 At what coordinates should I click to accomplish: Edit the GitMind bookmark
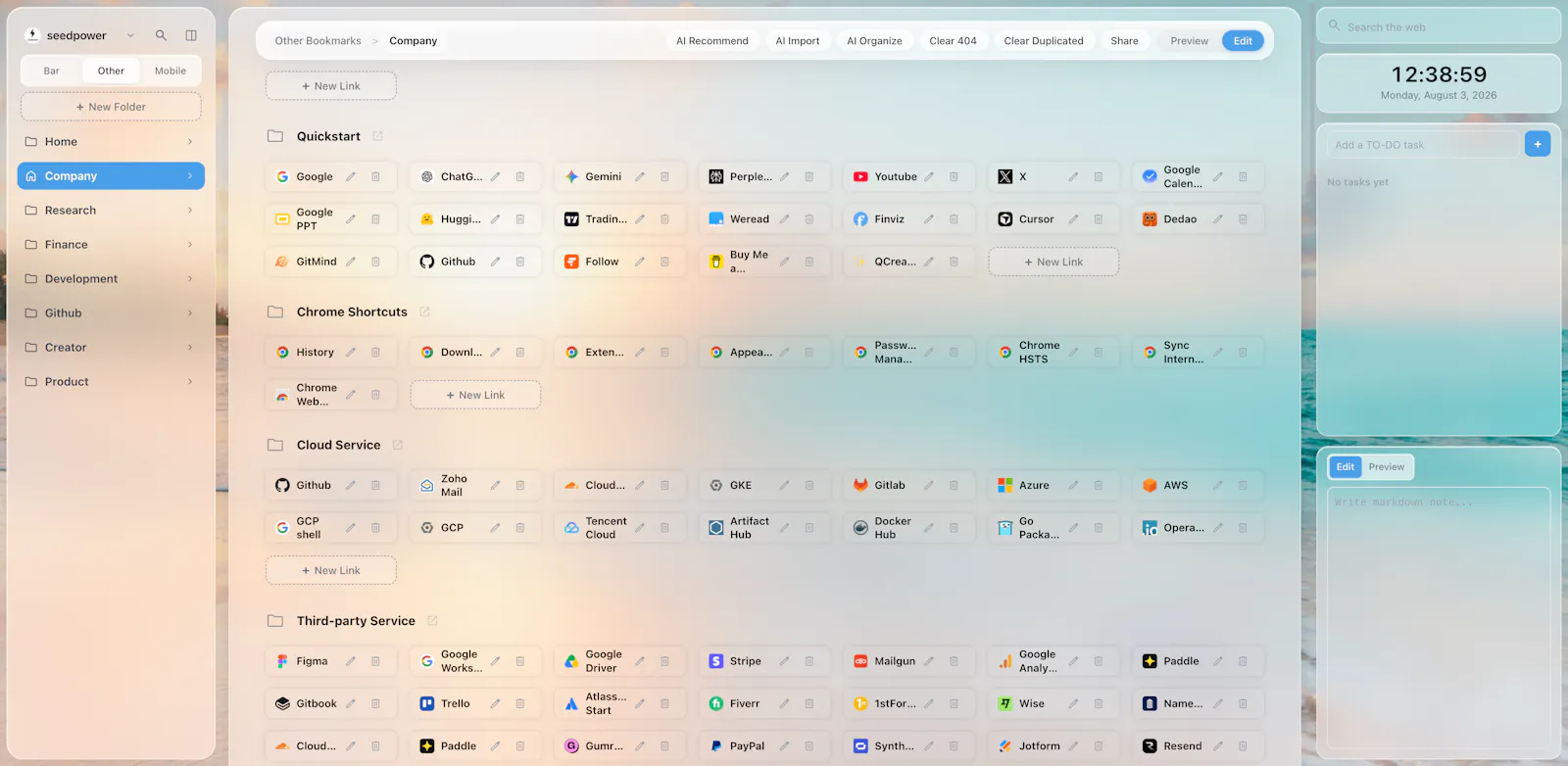coord(351,262)
